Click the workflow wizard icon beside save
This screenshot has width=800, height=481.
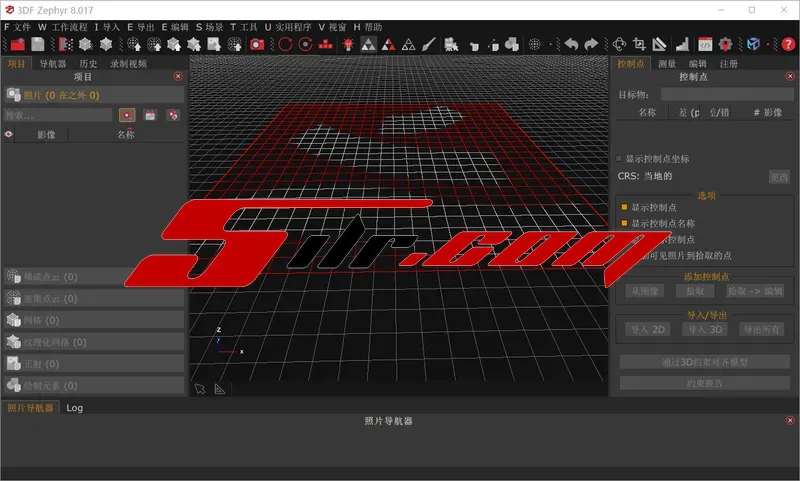click(66, 45)
